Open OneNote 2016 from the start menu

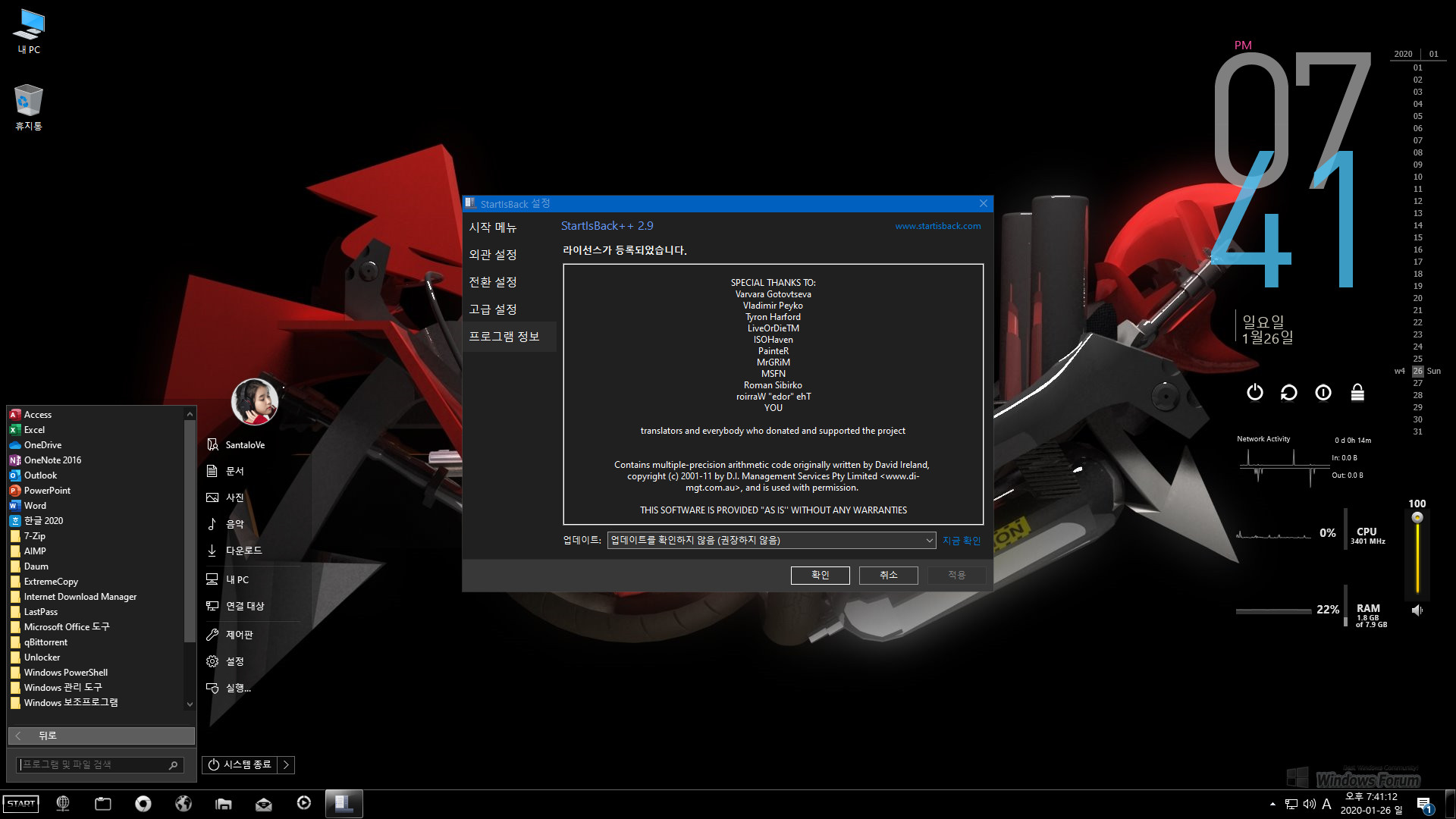[96, 460]
